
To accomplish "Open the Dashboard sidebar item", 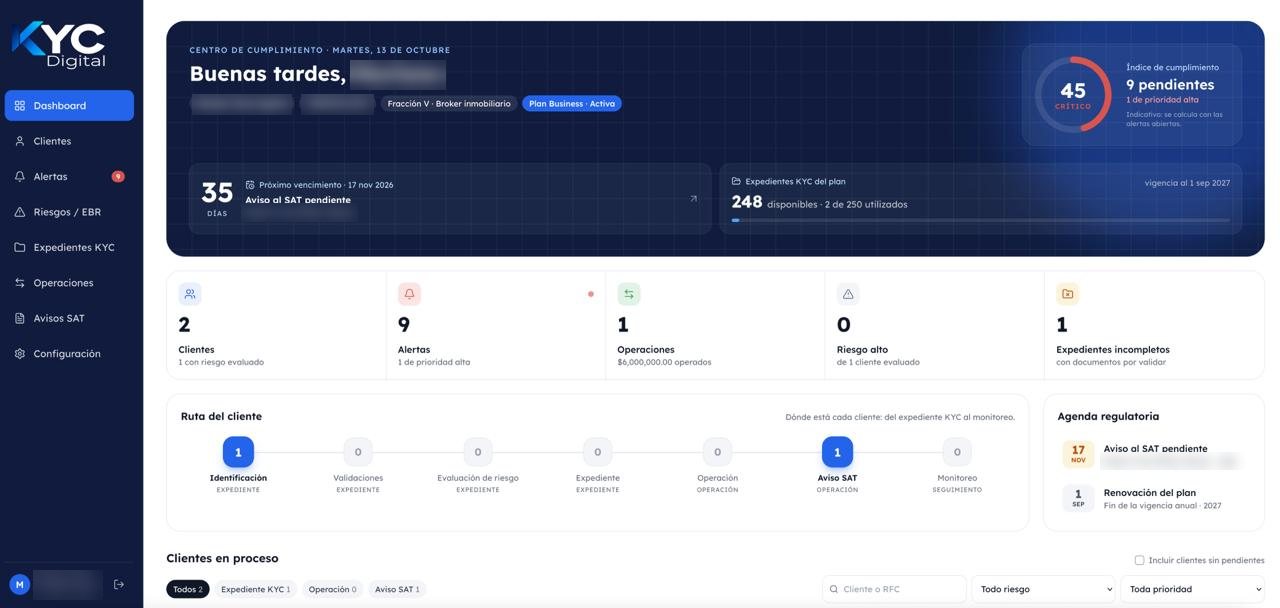I will [x=69, y=105].
